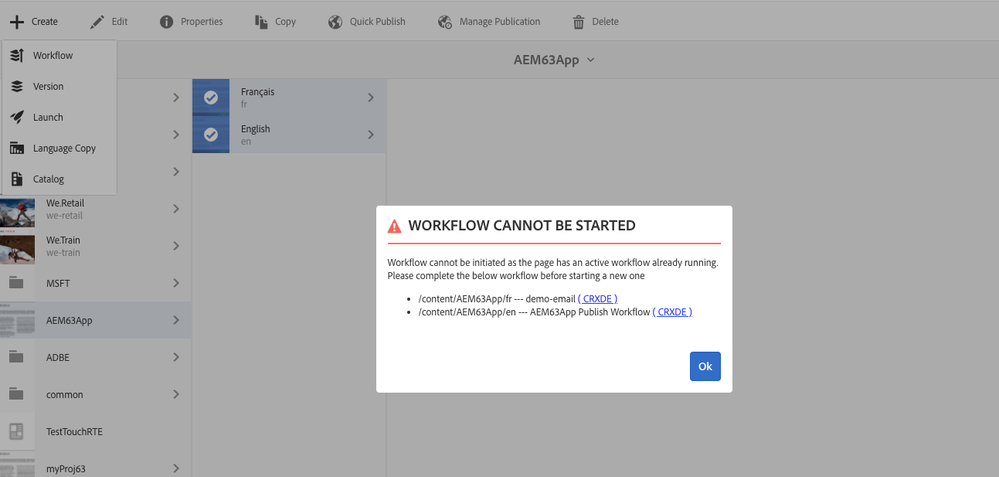The image size is (999, 477).
Task: Click the Catalog icon in Create menu
Action: 17,179
